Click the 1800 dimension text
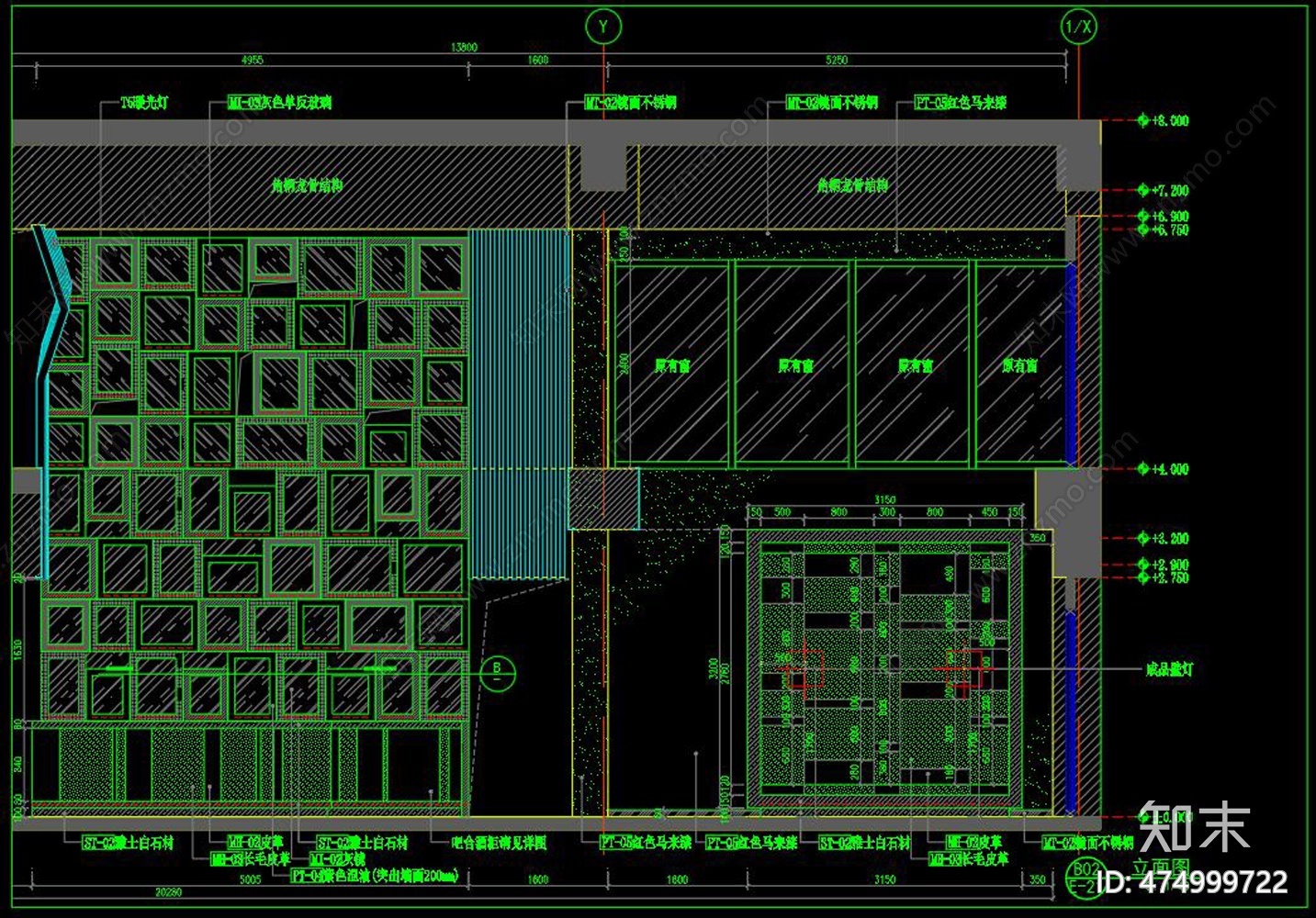Screen dimensions: 1316x918 677,879
